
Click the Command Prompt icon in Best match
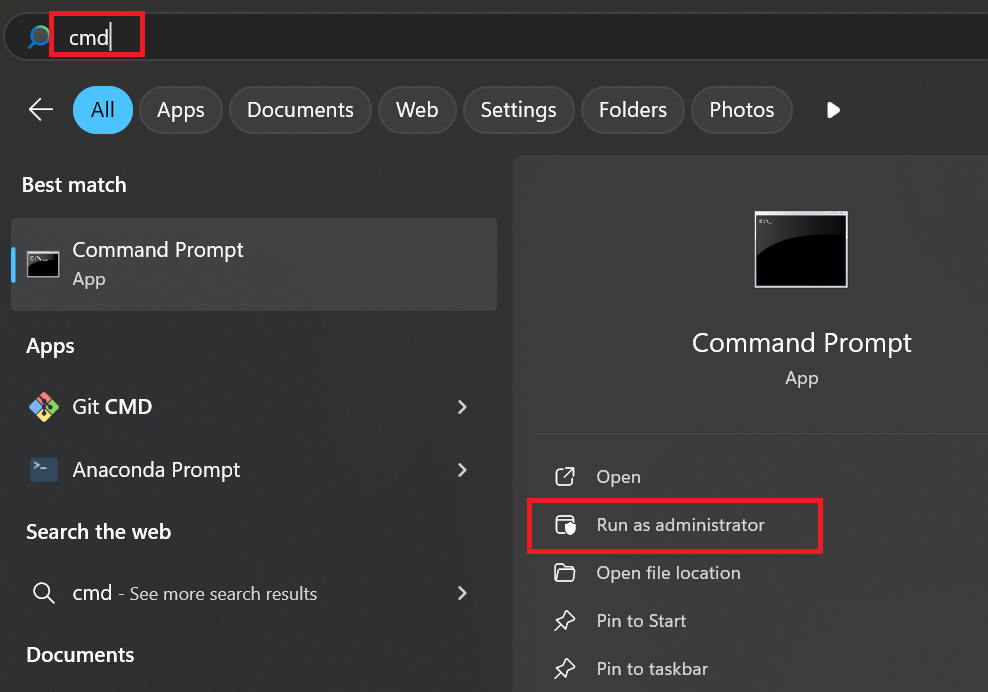[43, 264]
